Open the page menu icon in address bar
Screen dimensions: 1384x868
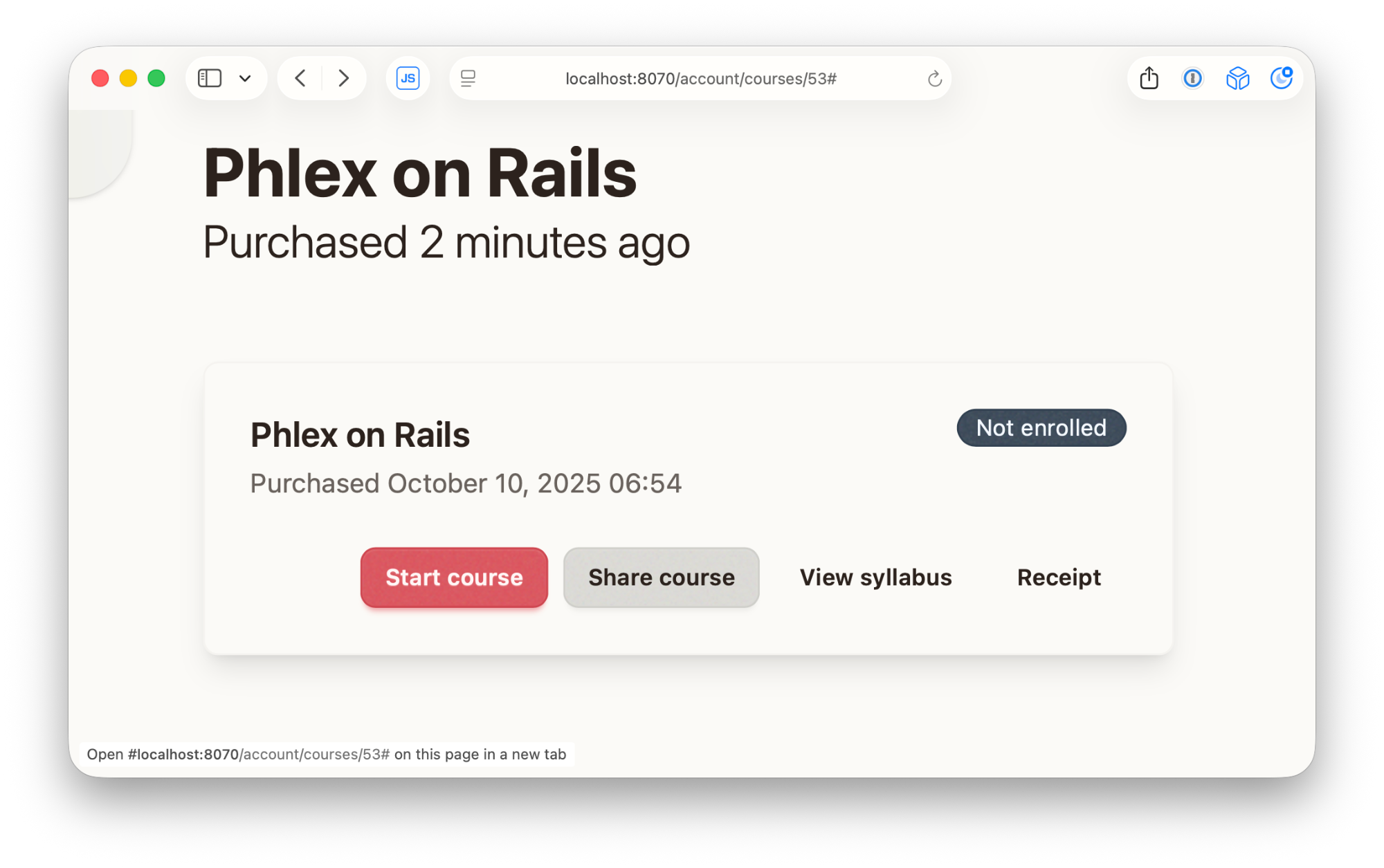click(468, 78)
